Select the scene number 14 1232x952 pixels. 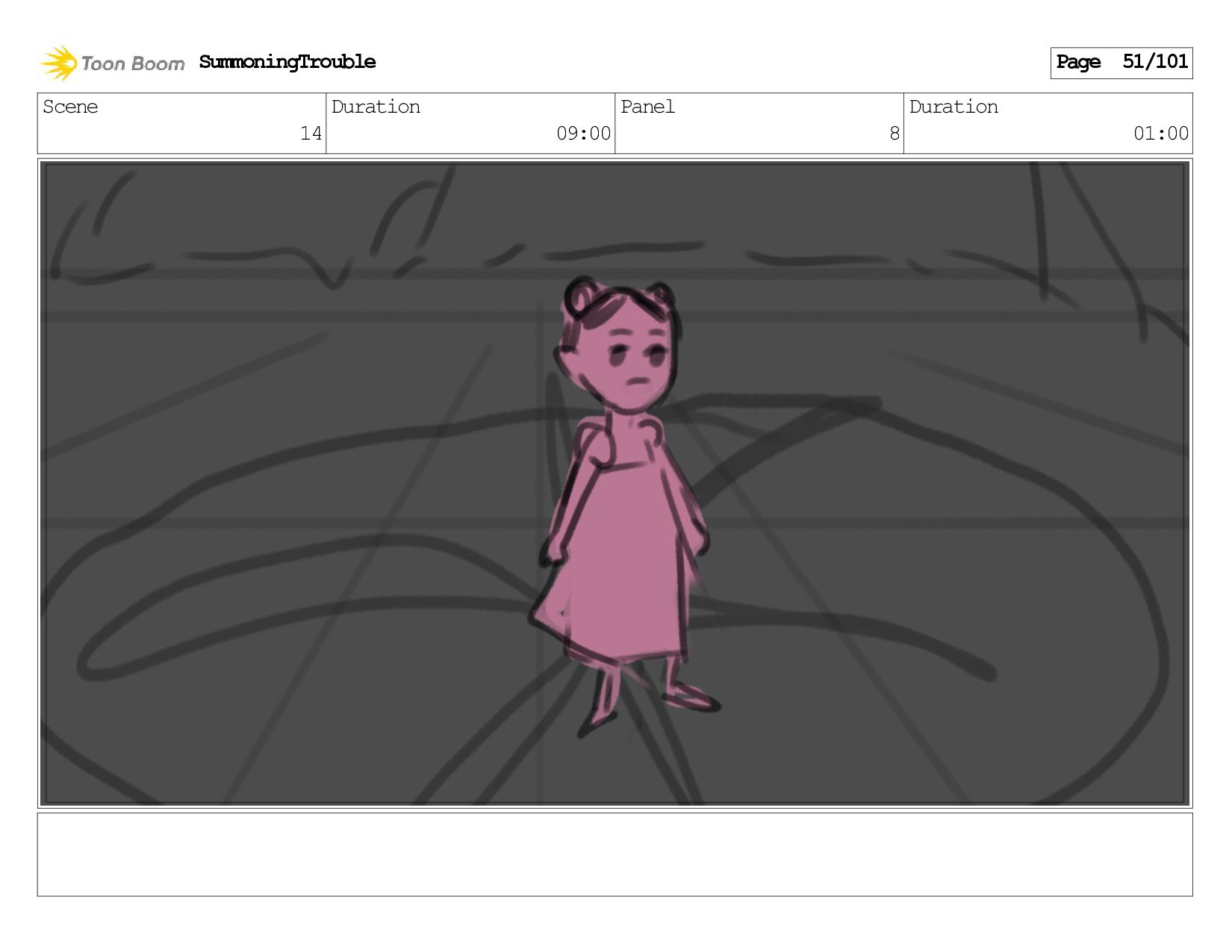click(311, 134)
